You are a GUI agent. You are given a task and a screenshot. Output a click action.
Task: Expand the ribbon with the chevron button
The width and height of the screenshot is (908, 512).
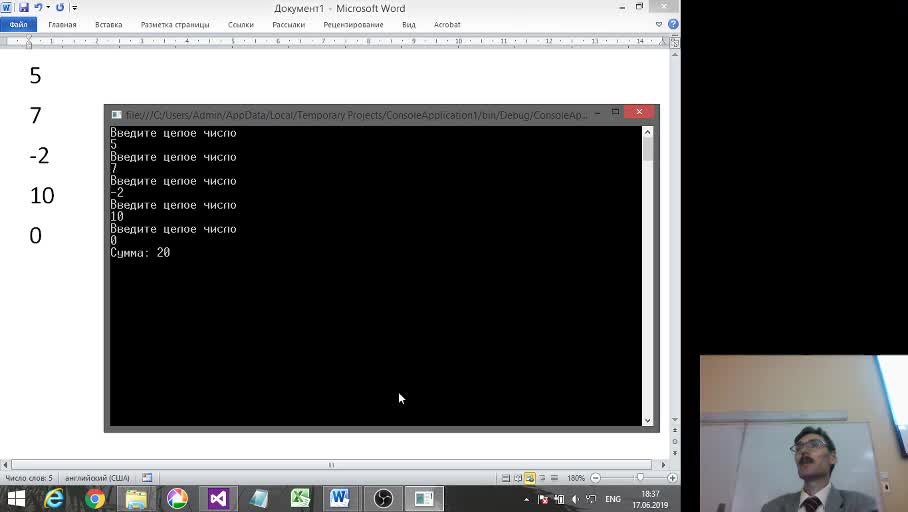click(659, 24)
